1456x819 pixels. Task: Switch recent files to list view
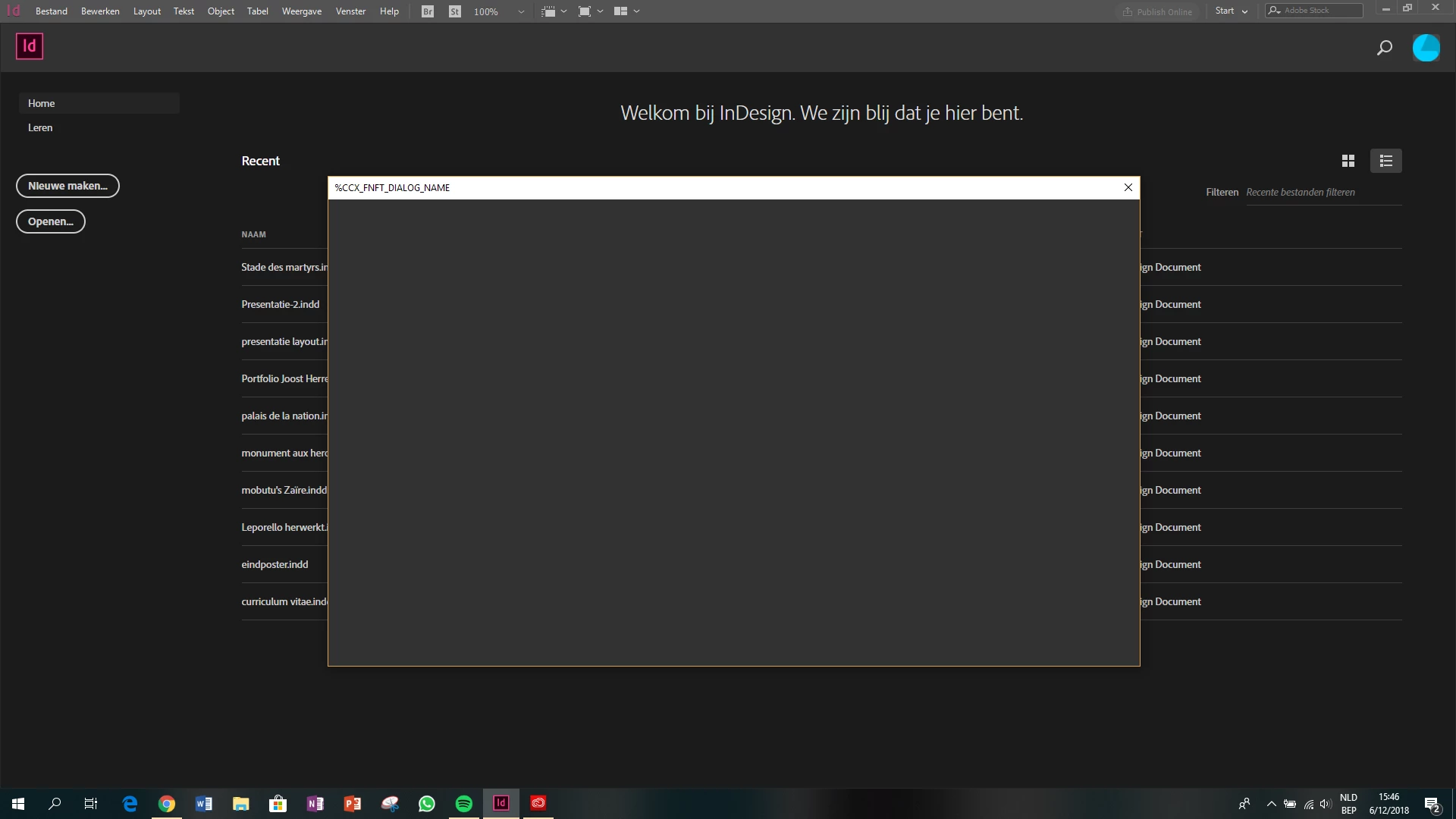click(1385, 161)
